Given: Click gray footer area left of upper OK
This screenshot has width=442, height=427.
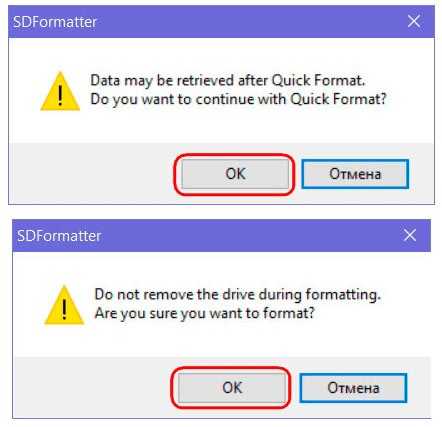Looking at the screenshot, I should click(x=92, y=174).
